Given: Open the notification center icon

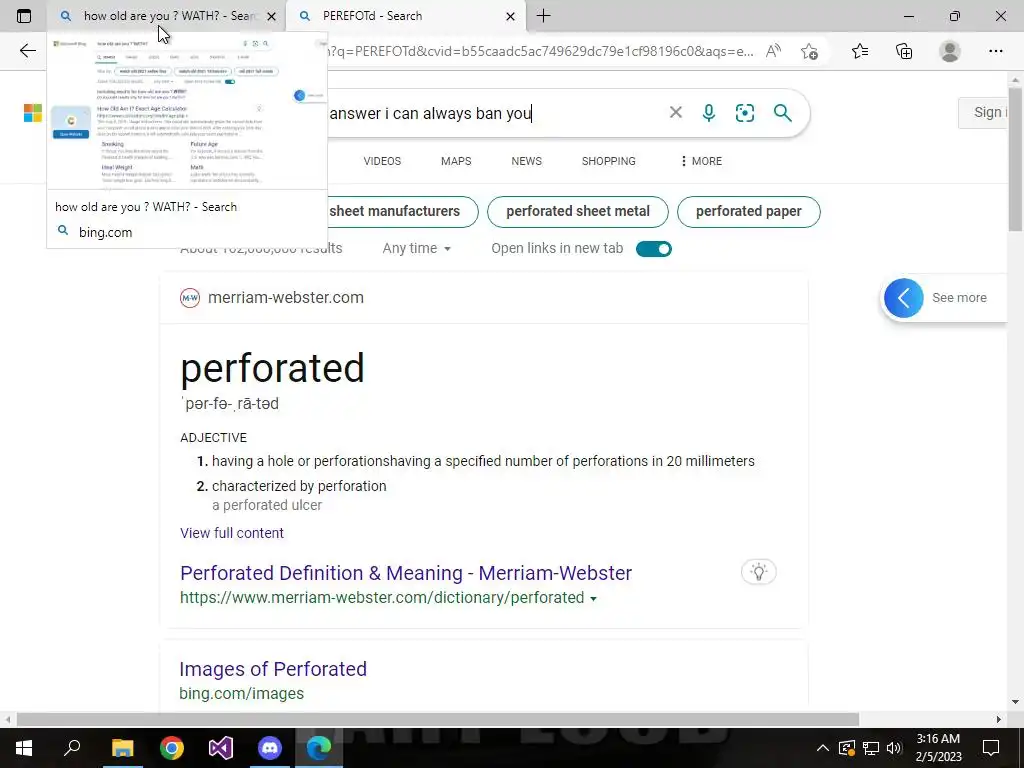Looking at the screenshot, I should tap(991, 748).
